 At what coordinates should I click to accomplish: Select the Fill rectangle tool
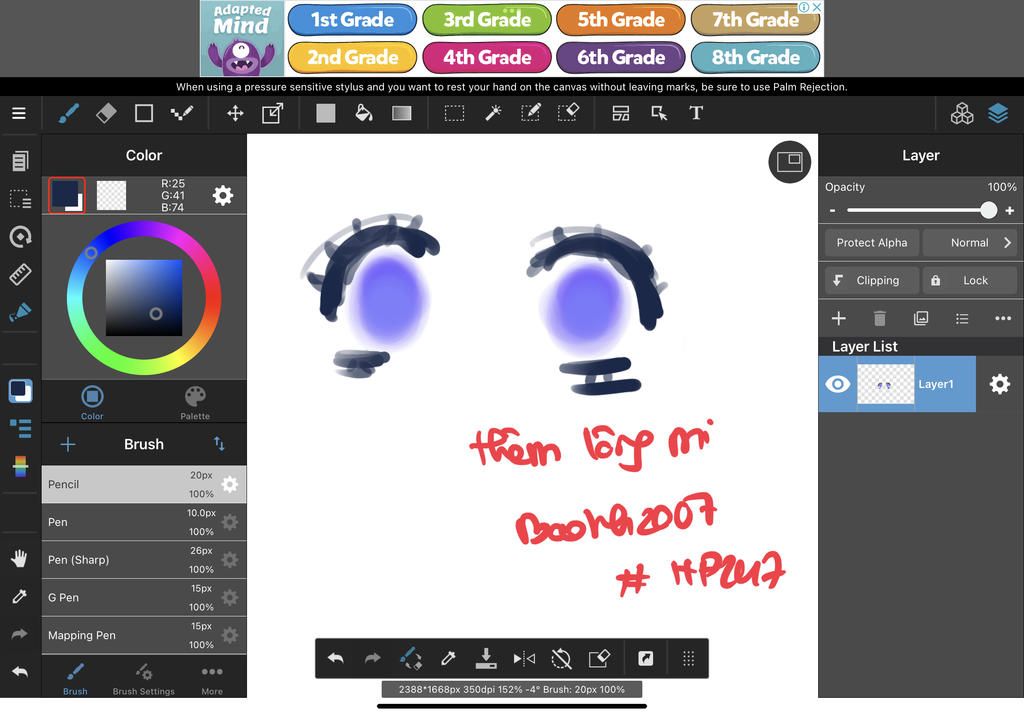pyautogui.click(x=325, y=113)
